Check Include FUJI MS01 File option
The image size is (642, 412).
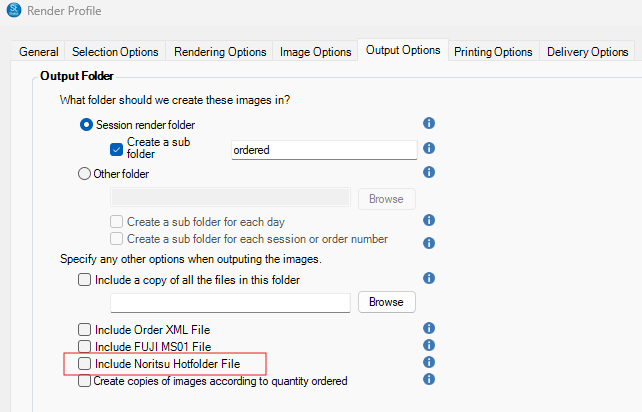coord(85,346)
